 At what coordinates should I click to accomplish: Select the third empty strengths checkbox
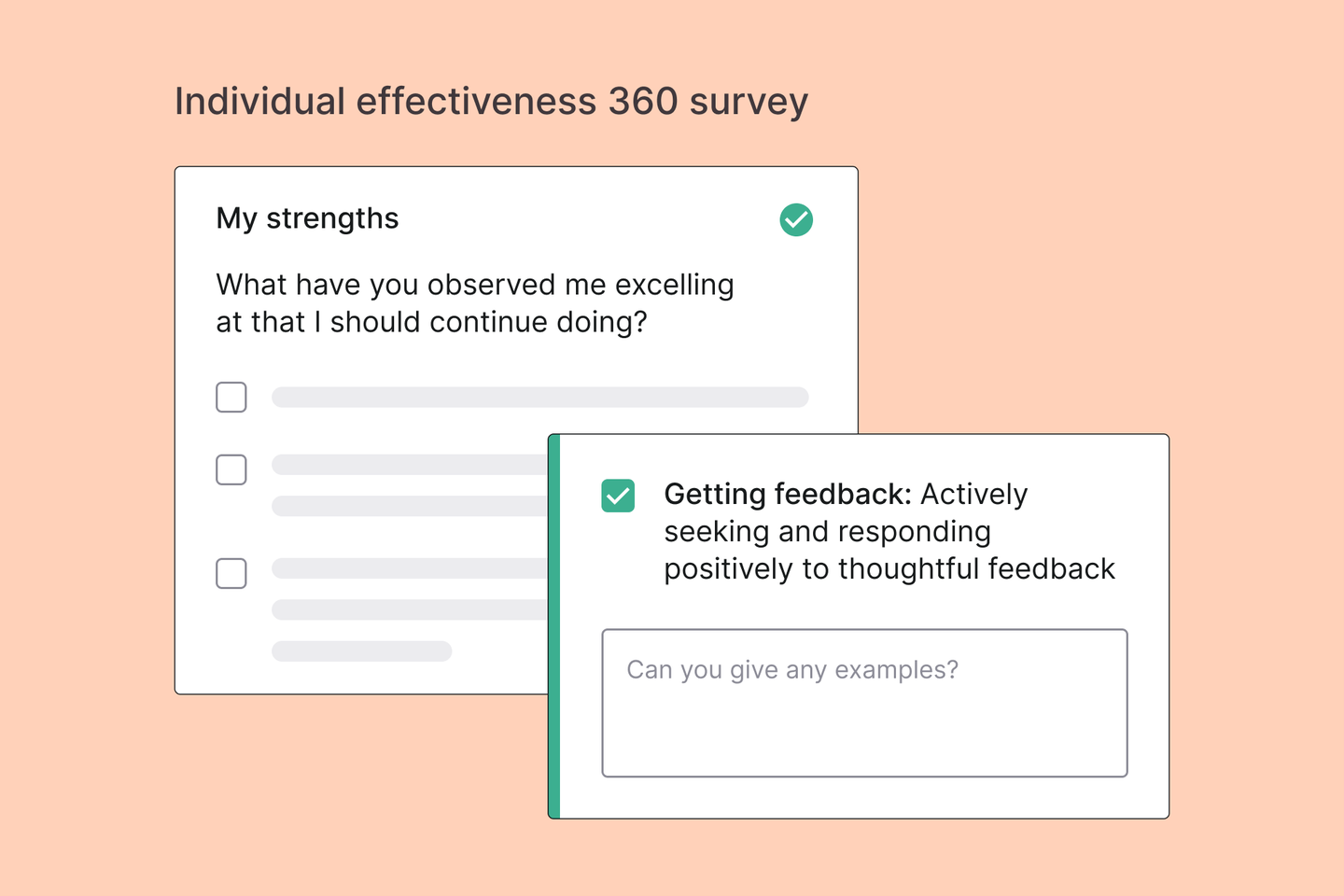[x=231, y=573]
